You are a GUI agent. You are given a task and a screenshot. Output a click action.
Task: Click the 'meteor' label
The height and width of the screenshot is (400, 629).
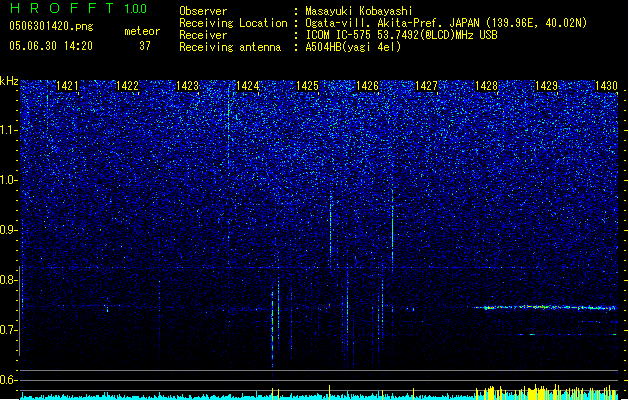pyautogui.click(x=142, y=31)
